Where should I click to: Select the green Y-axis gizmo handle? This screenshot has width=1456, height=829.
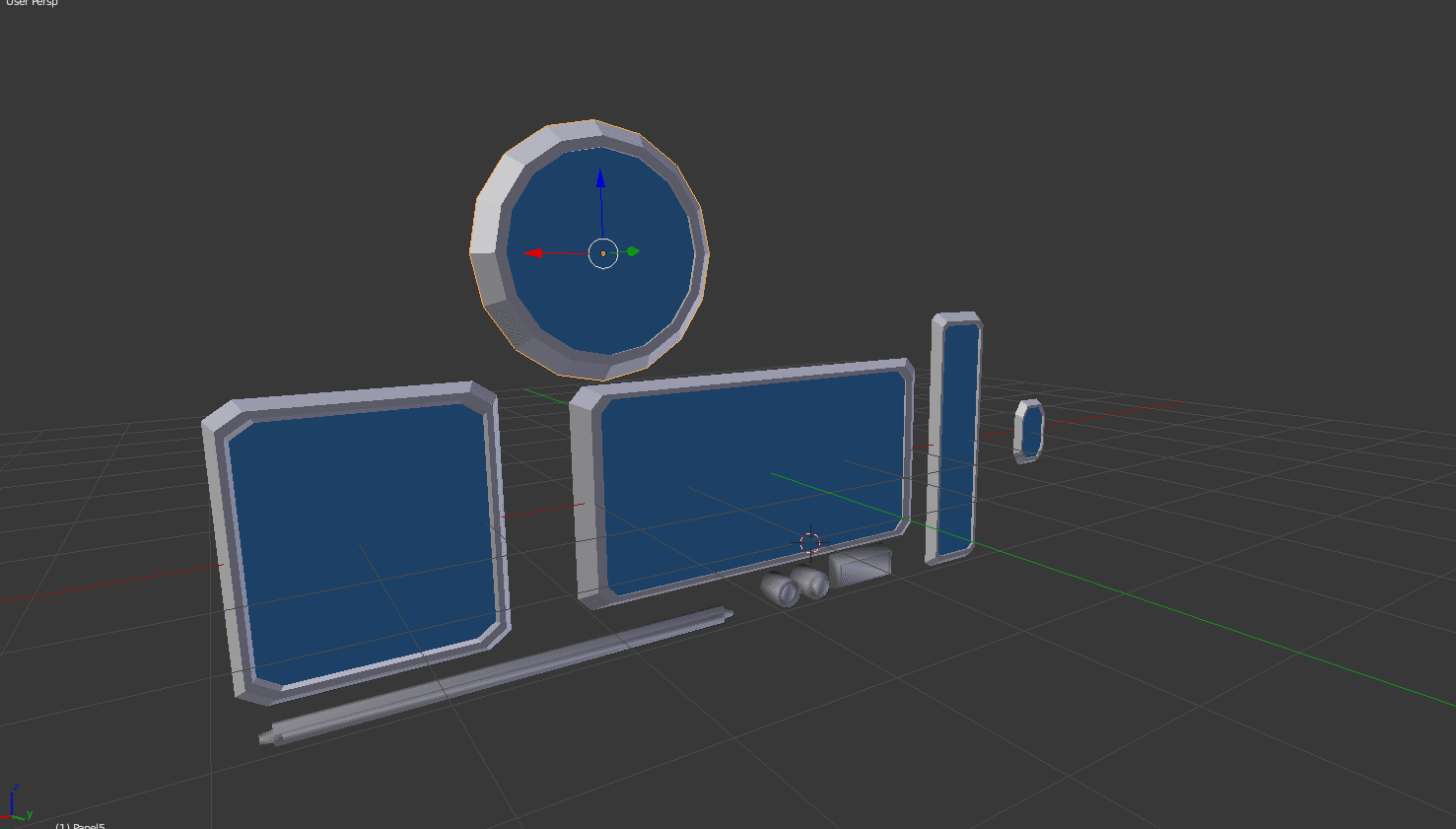point(633,251)
